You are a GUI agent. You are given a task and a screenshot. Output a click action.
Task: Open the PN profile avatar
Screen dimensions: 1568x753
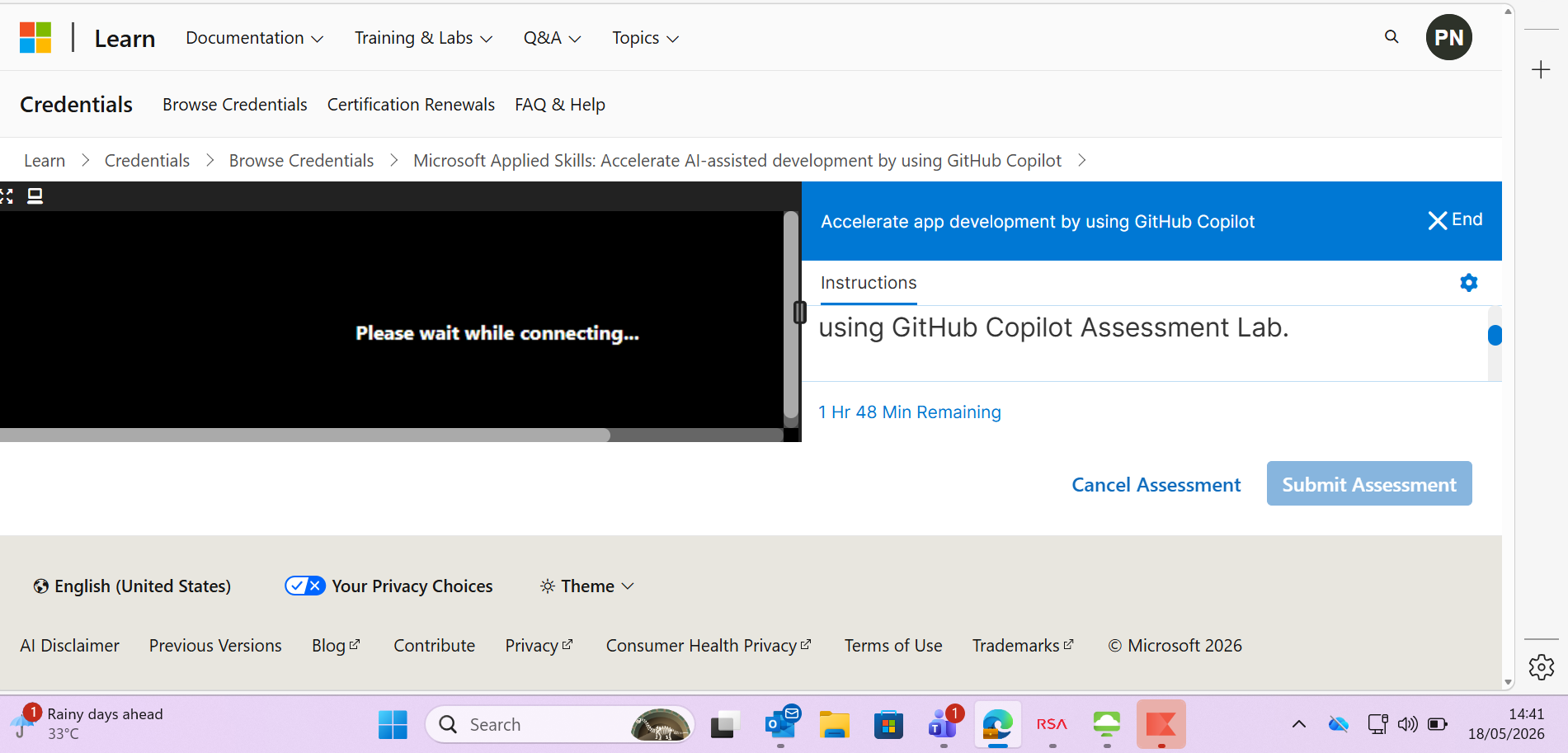1449,37
